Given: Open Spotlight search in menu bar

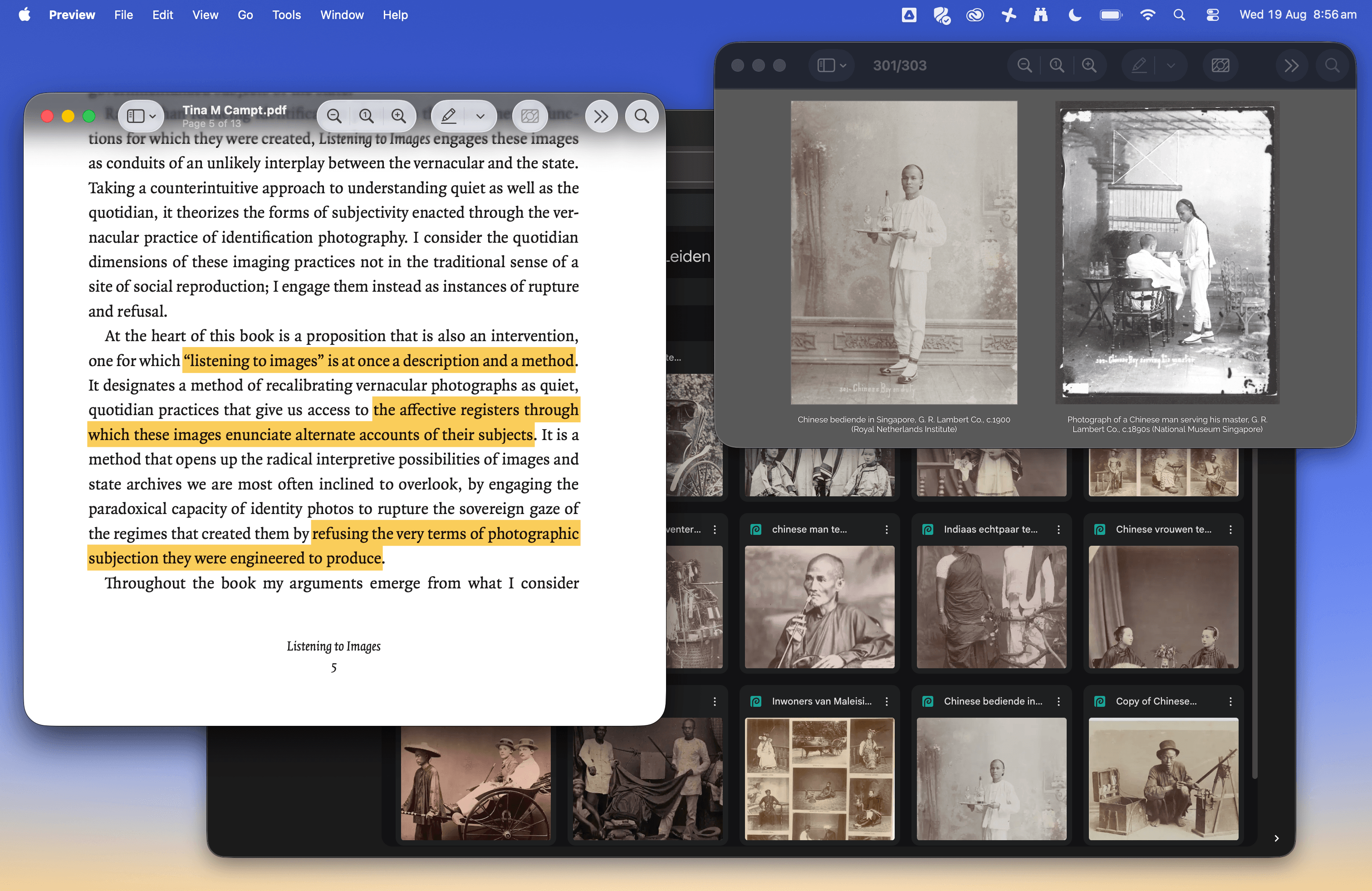Looking at the screenshot, I should click(1179, 15).
